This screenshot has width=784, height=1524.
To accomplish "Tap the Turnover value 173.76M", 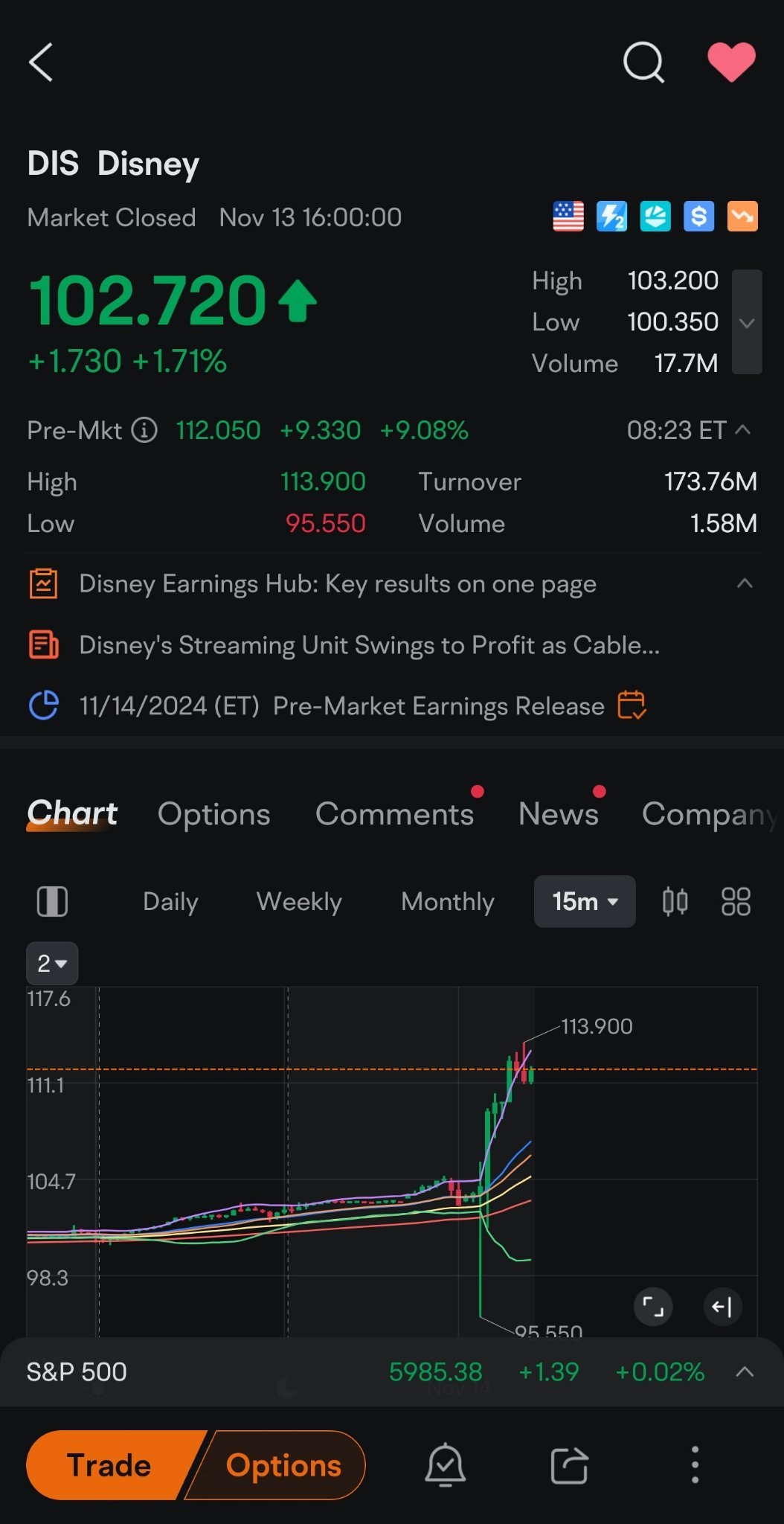I will coord(710,481).
